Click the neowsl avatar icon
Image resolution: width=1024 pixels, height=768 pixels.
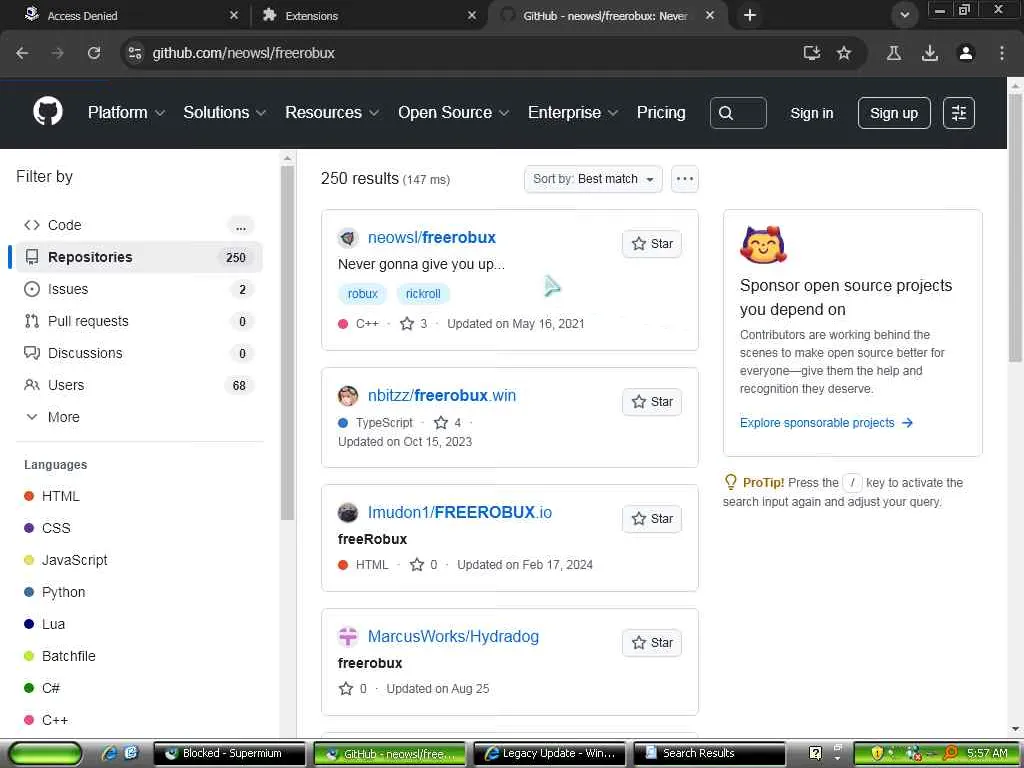pyautogui.click(x=348, y=238)
